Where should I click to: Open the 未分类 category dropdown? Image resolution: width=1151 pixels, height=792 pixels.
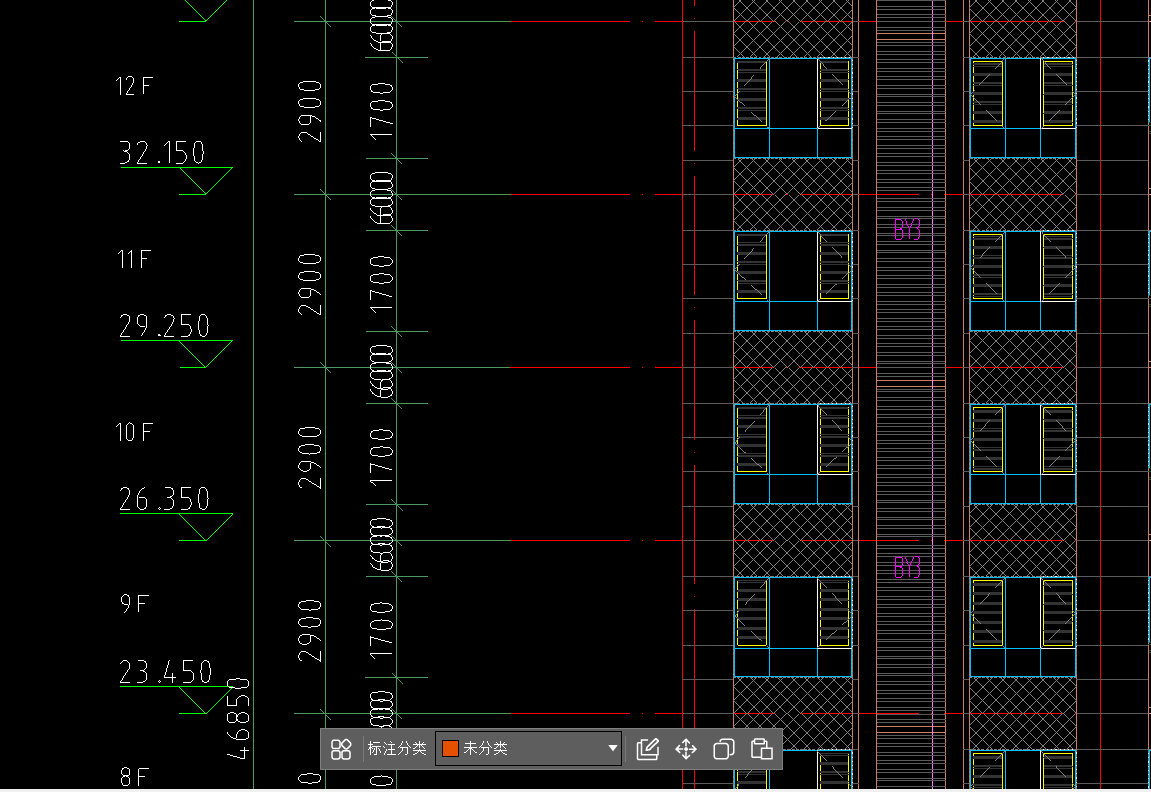529,749
